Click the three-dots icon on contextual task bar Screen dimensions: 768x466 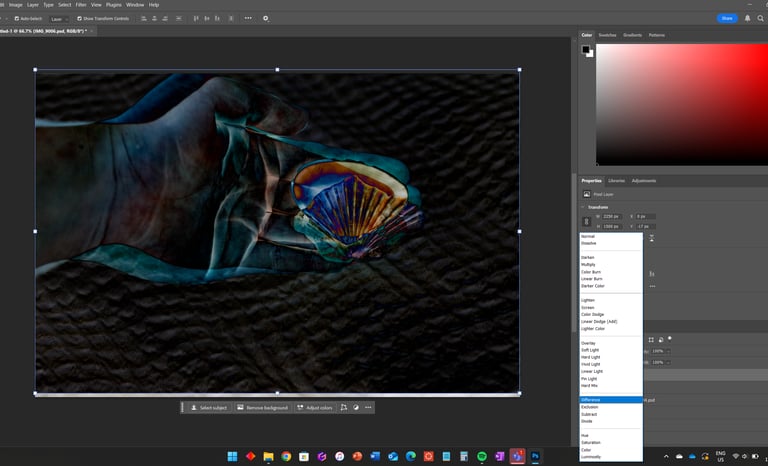pos(368,408)
